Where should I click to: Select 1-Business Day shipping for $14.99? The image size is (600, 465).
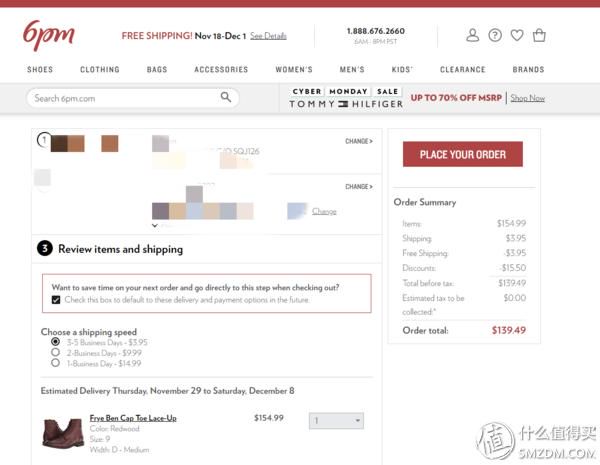55,363
